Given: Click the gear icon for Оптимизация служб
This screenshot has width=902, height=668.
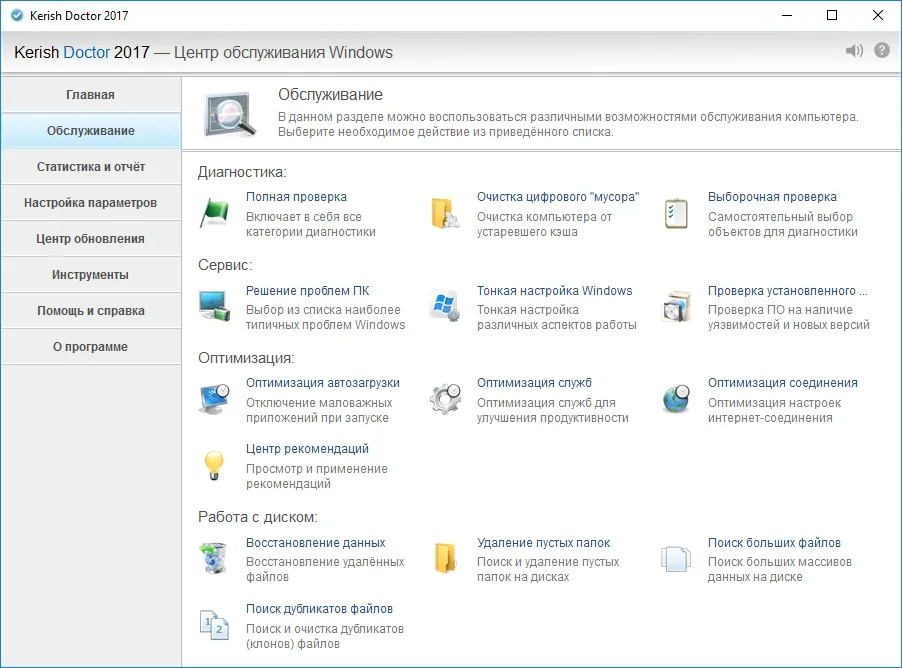Looking at the screenshot, I should click(445, 399).
